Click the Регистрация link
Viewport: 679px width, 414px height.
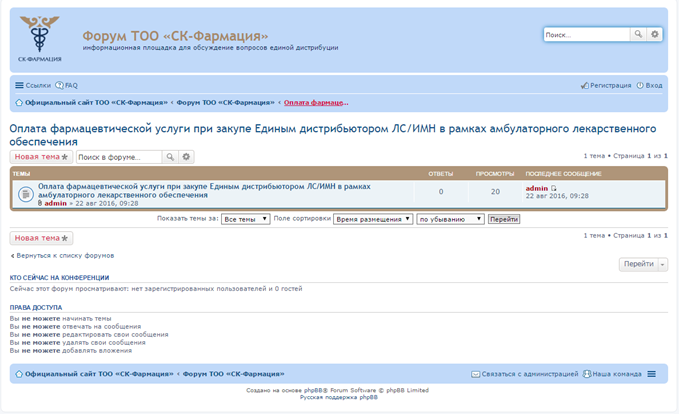606,85
